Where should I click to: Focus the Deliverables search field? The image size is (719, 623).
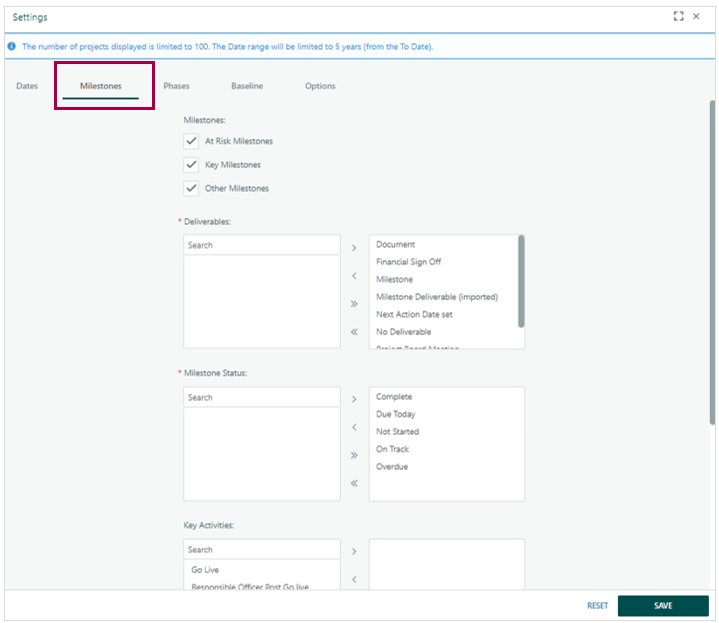[262, 245]
